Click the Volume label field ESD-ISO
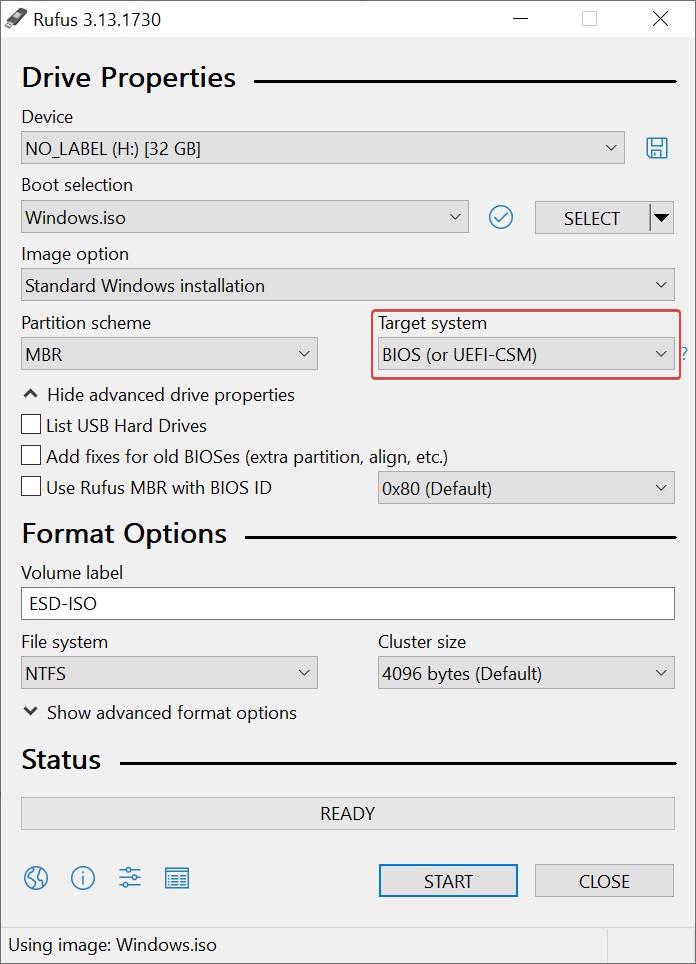 (x=347, y=603)
